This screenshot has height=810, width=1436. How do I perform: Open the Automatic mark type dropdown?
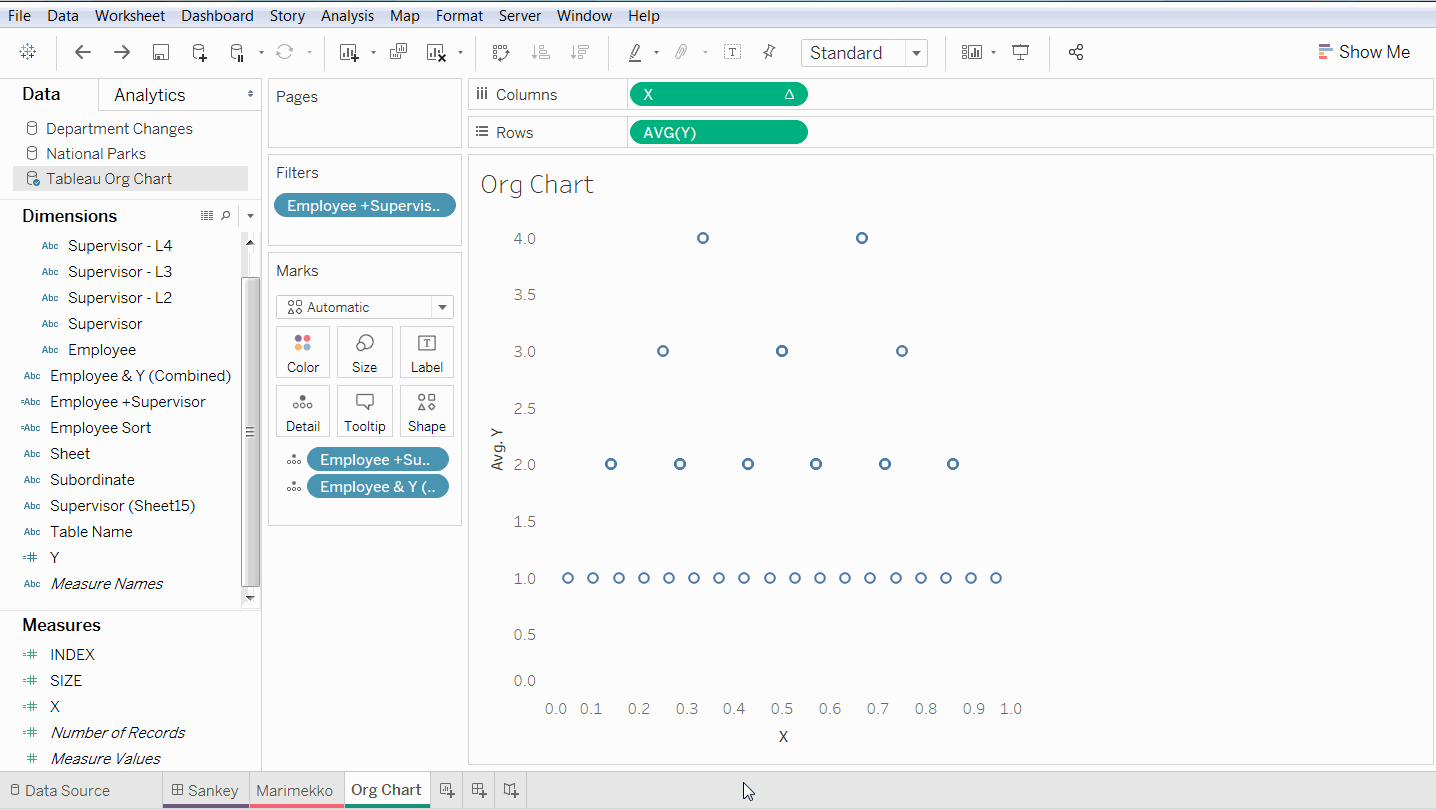(x=441, y=307)
